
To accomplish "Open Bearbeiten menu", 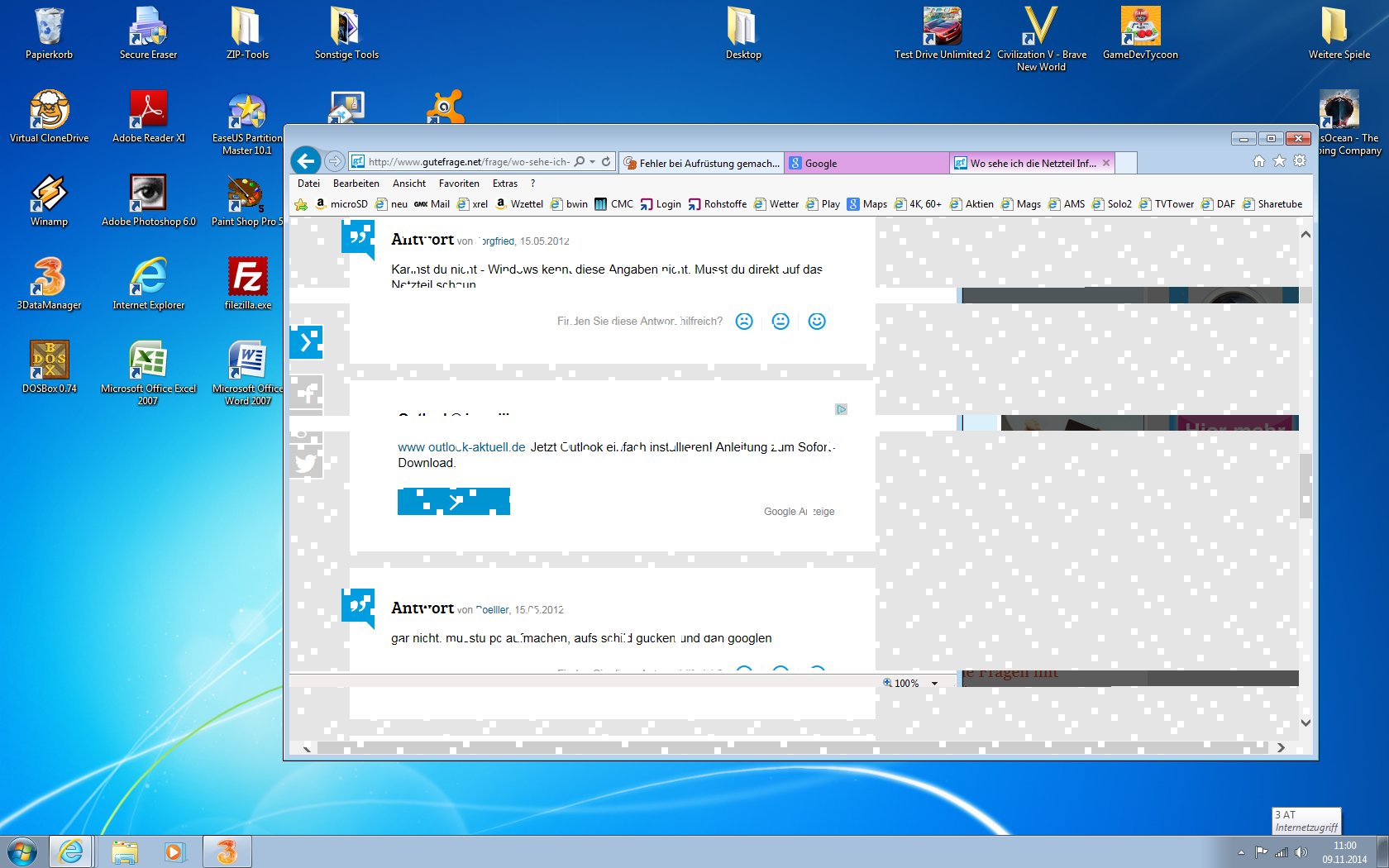I will 356,184.
